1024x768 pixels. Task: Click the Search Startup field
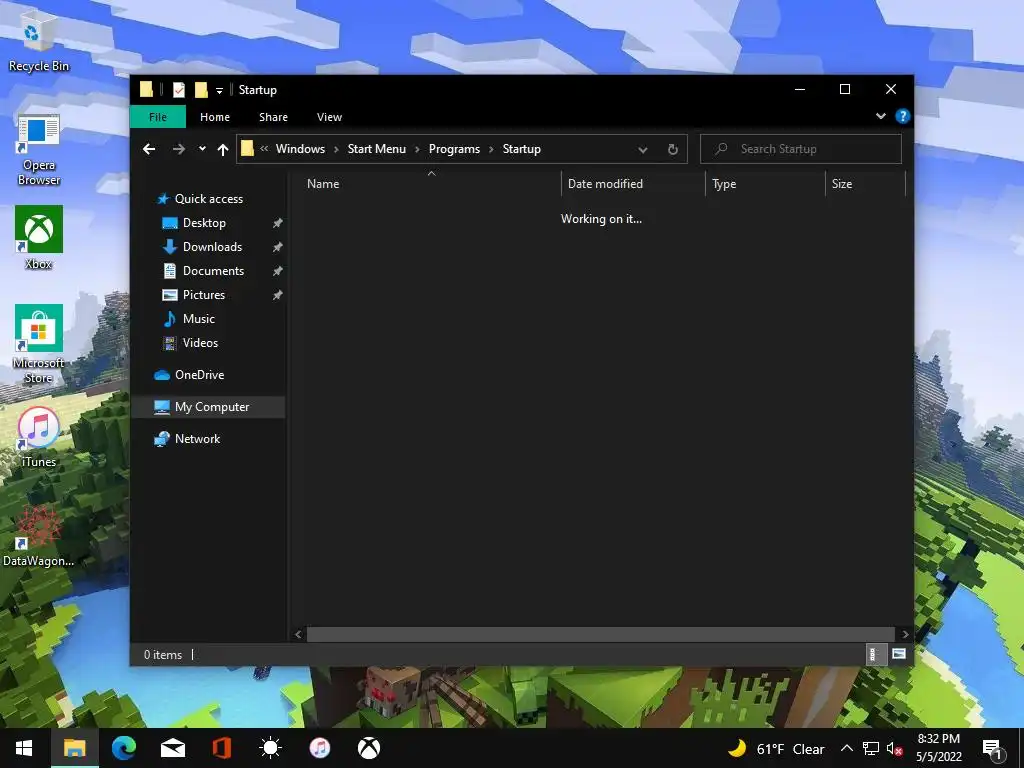click(801, 149)
